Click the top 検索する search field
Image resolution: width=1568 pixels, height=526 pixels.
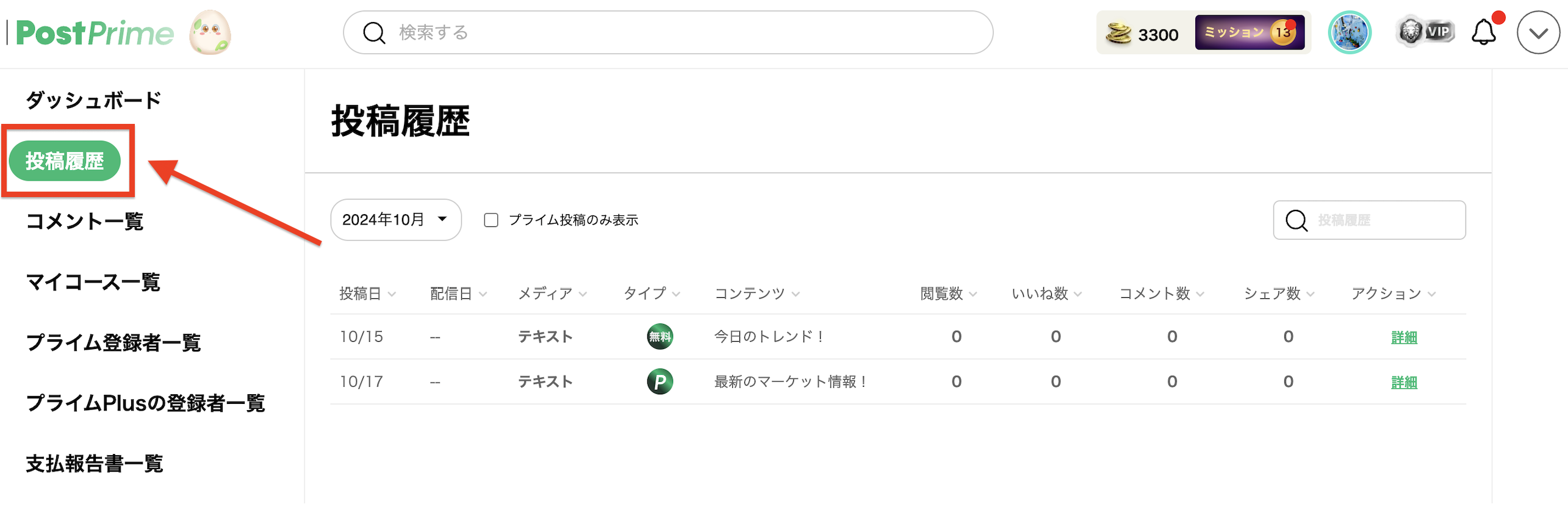click(x=668, y=33)
